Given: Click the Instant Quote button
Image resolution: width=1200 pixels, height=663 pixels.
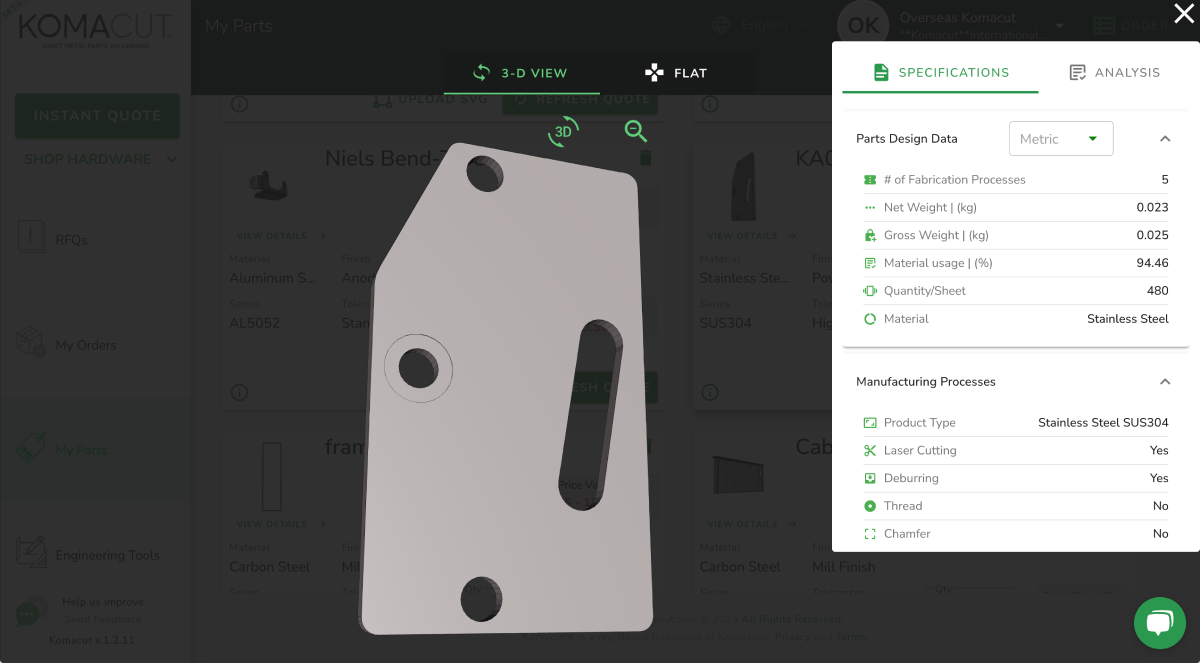Looking at the screenshot, I should (96, 116).
